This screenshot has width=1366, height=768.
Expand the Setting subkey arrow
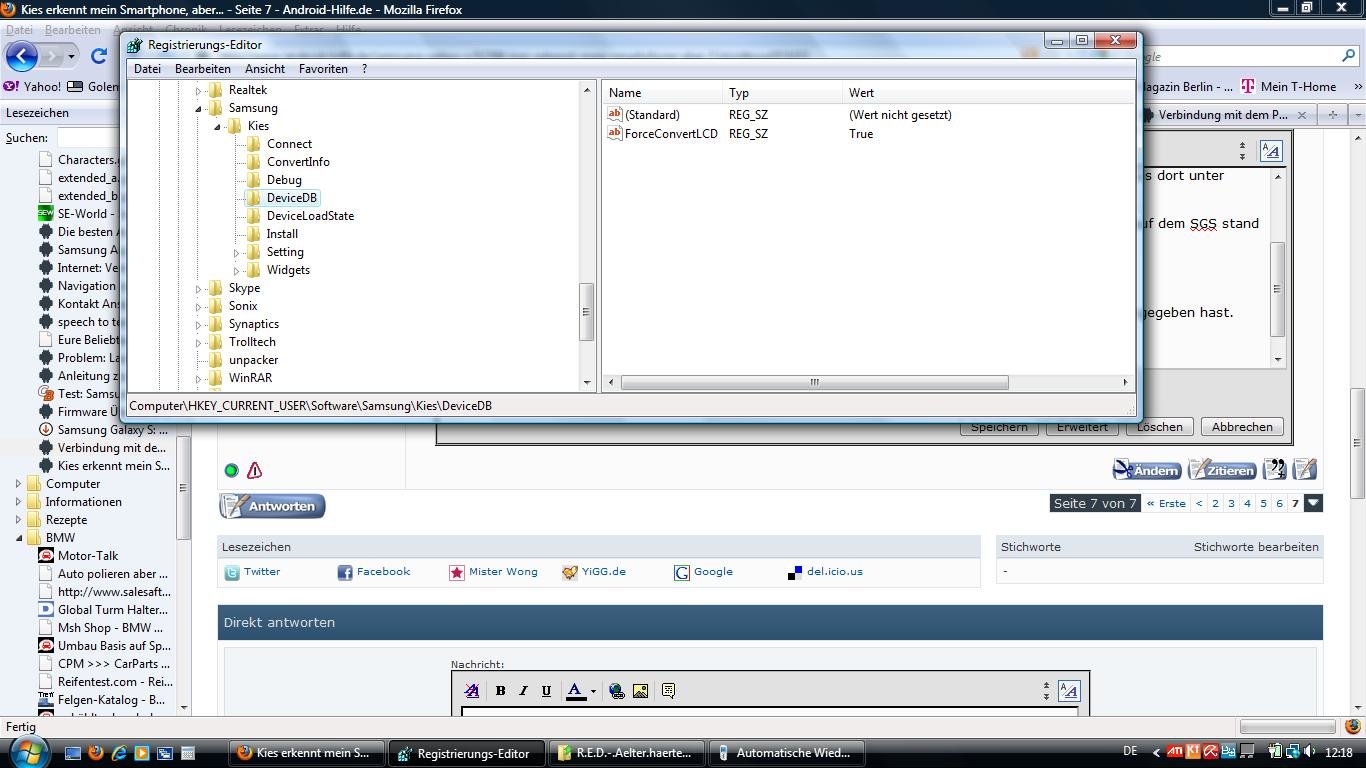[x=237, y=252]
